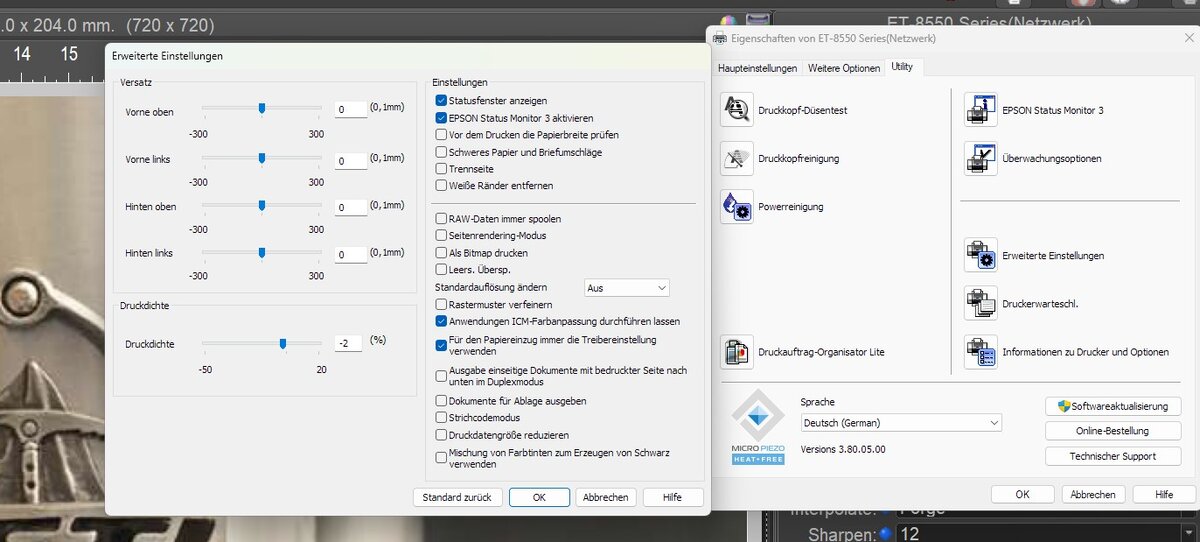Open Standardauflösung ändern dropdown

coord(627,288)
